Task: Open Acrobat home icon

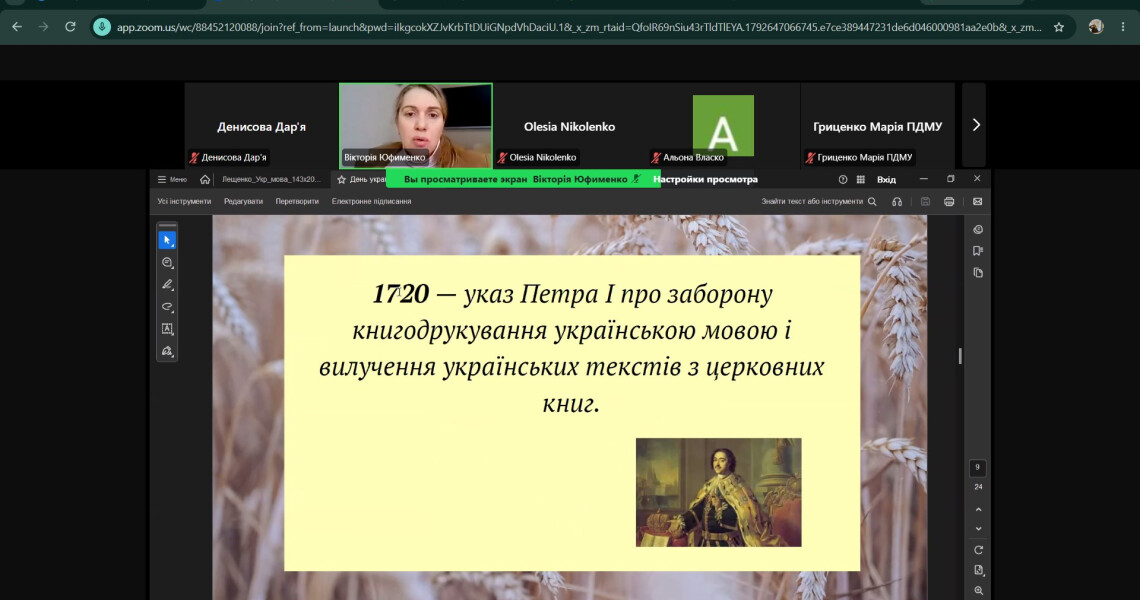Action: (205, 180)
